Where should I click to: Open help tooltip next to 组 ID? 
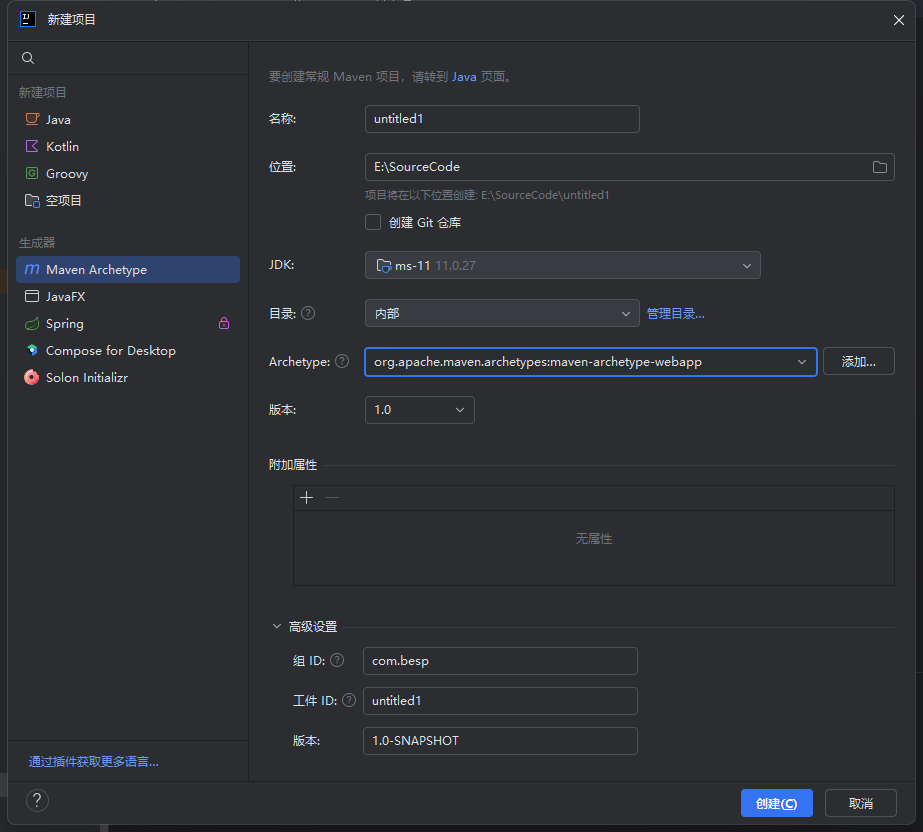pos(337,660)
